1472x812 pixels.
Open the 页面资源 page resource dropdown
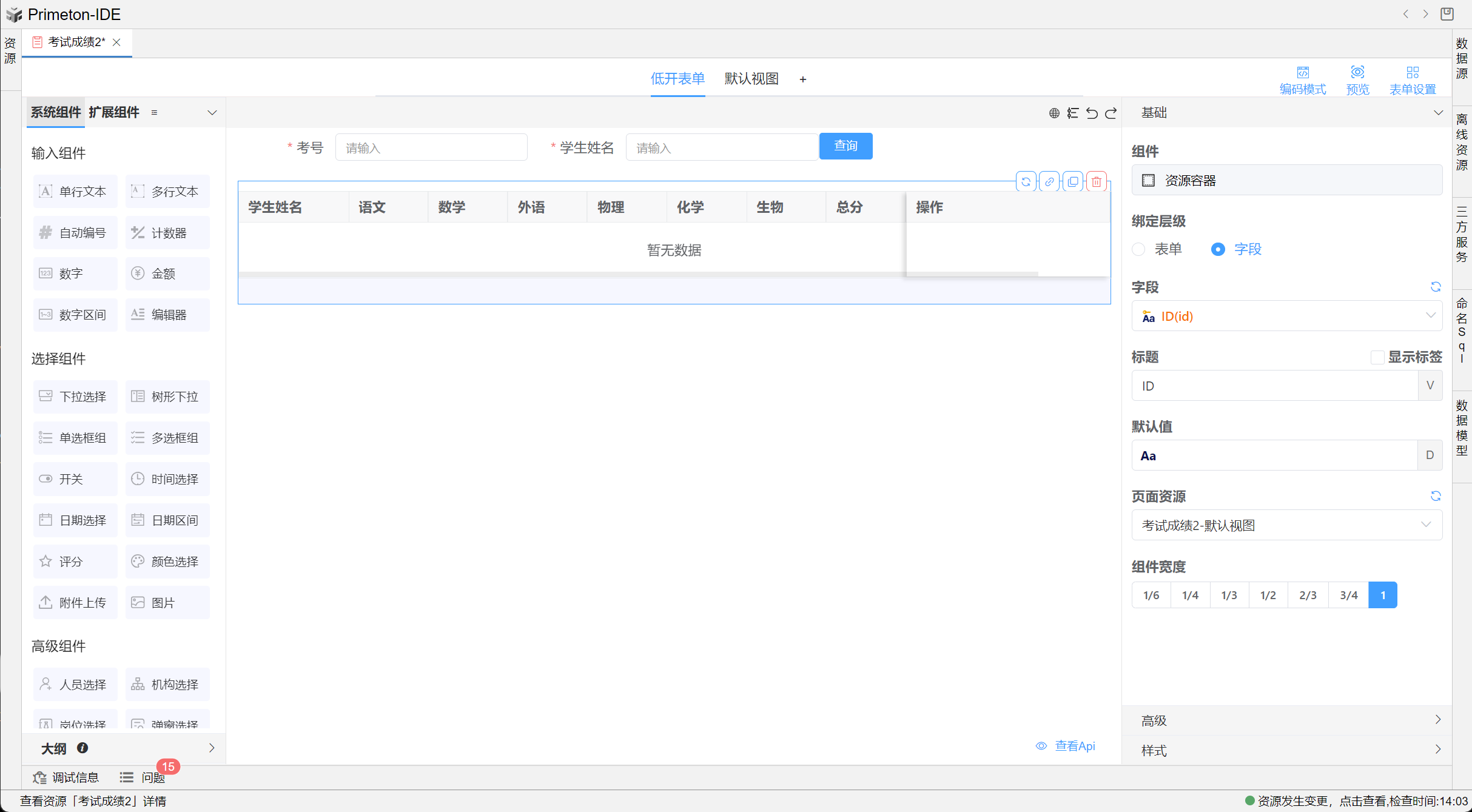(1286, 525)
